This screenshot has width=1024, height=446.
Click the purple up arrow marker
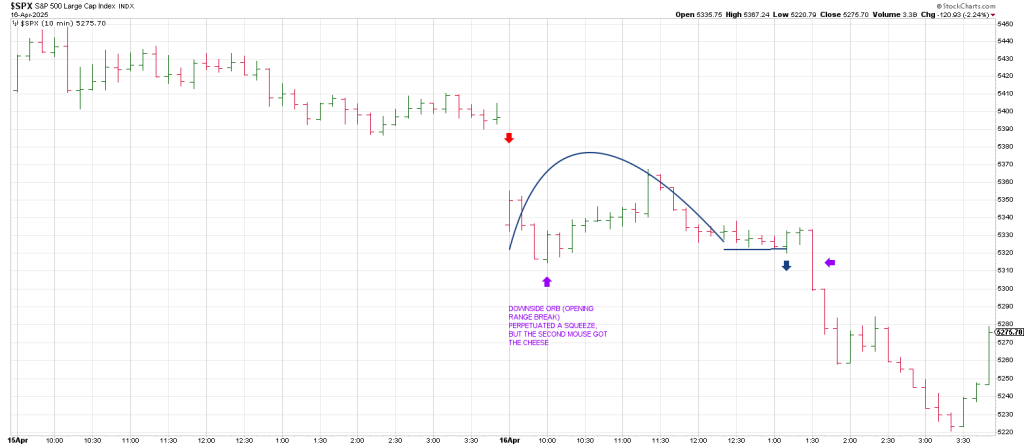pyautogui.click(x=546, y=283)
